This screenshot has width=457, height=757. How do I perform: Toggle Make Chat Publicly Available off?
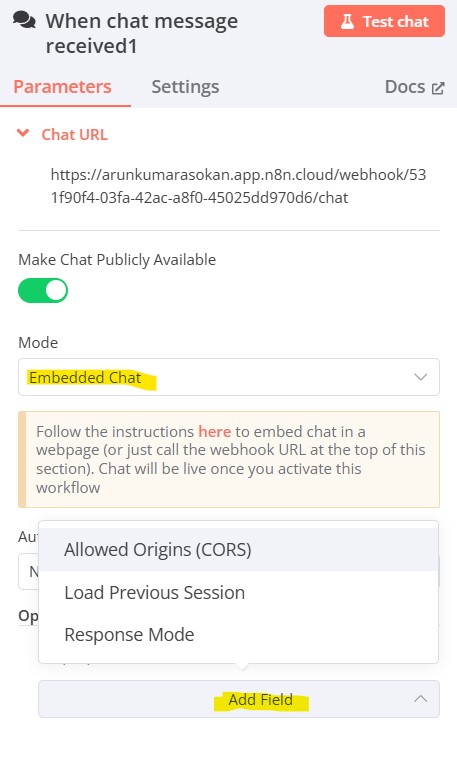pyautogui.click(x=43, y=290)
